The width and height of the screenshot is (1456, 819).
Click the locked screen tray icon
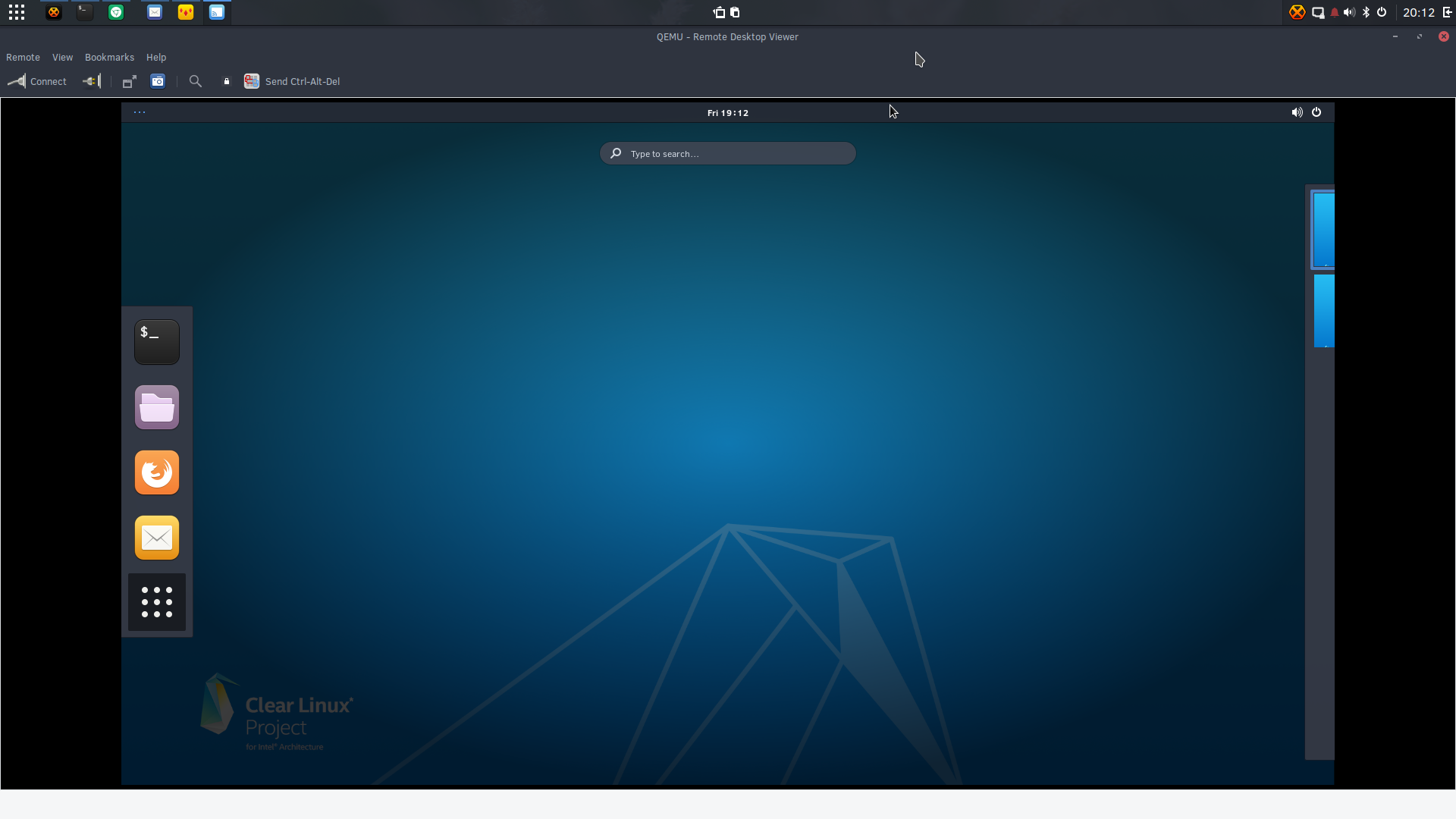tap(1318, 12)
